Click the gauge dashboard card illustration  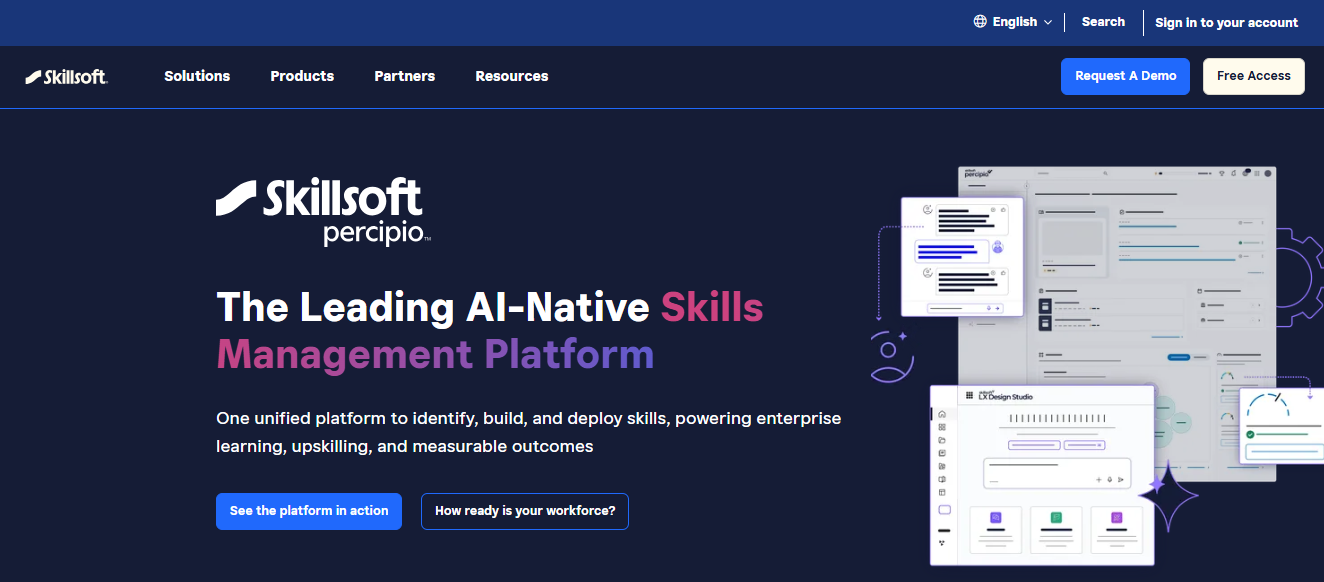pyautogui.click(x=1282, y=426)
